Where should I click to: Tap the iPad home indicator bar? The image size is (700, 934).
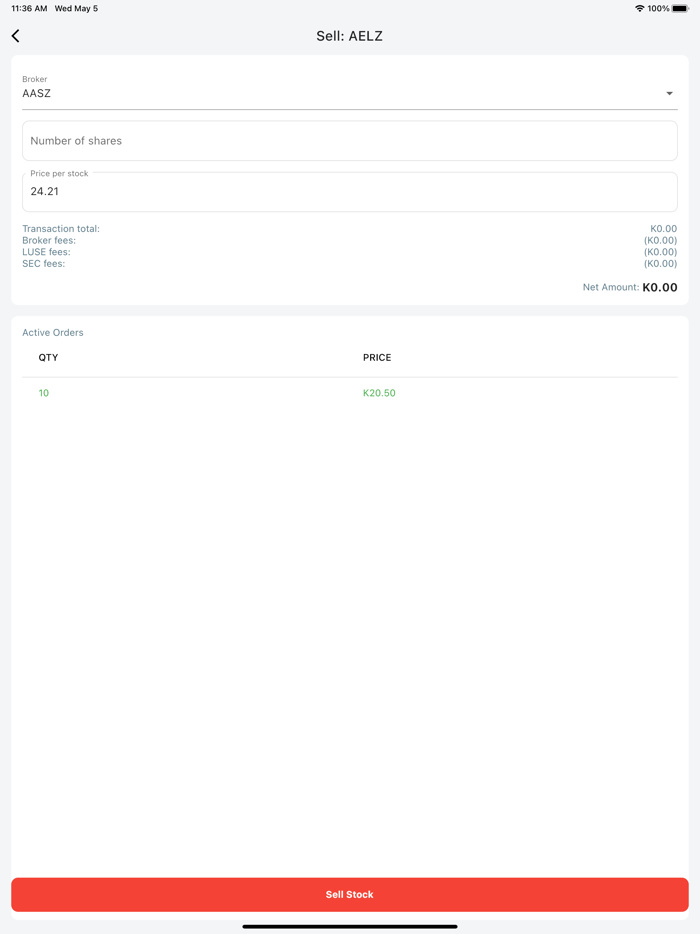[350, 926]
